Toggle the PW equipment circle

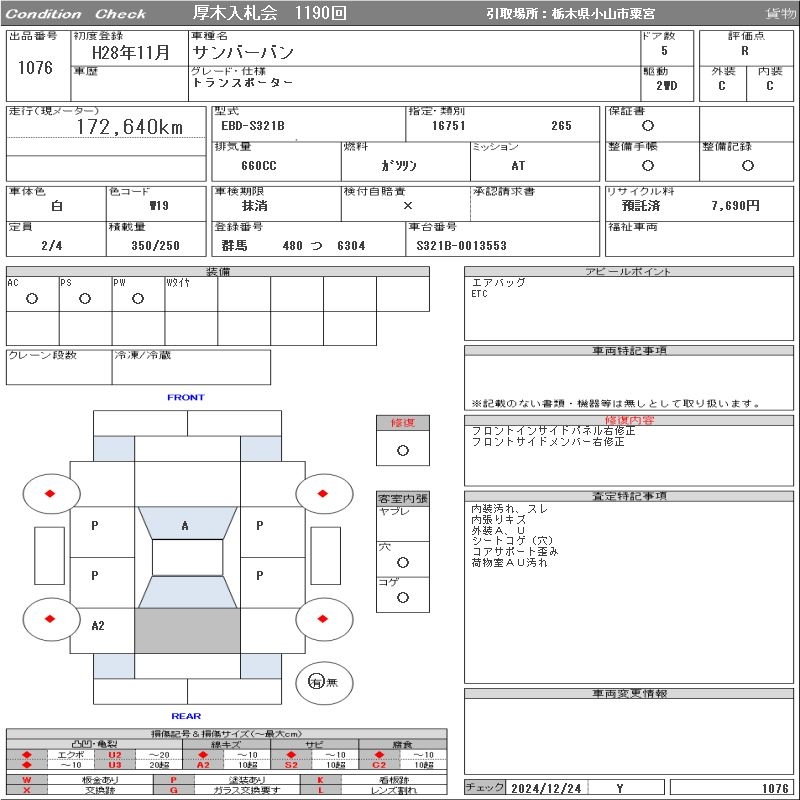click(x=137, y=298)
